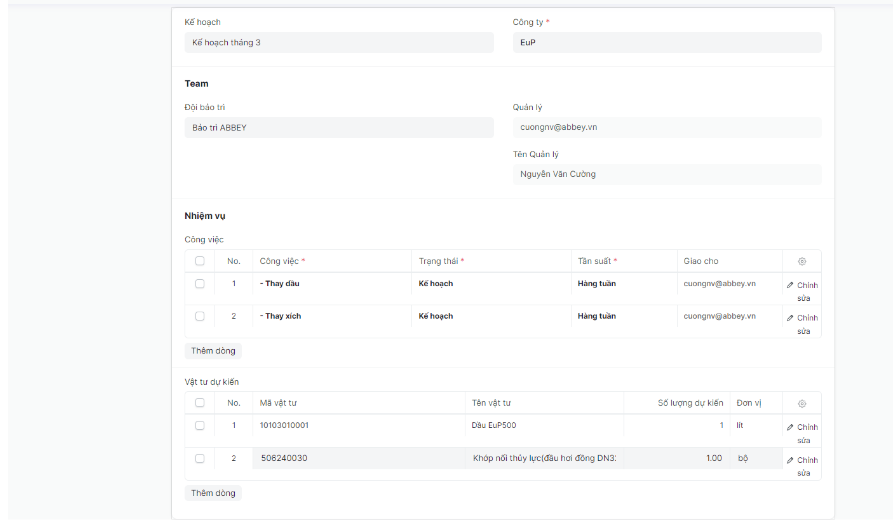Screen dimensions: 895x527
Task: Open the Công ty field showing EuP
Action: [666, 43]
